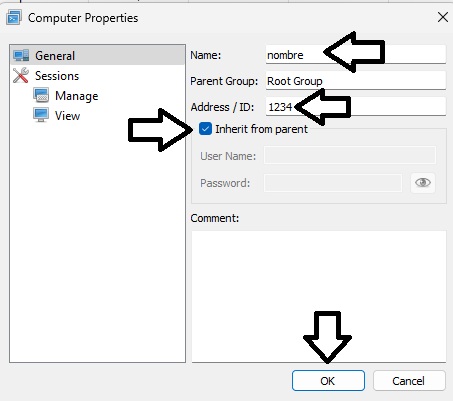Click the Address / ID field
Viewport: 453px width, 401px height.
356,107
